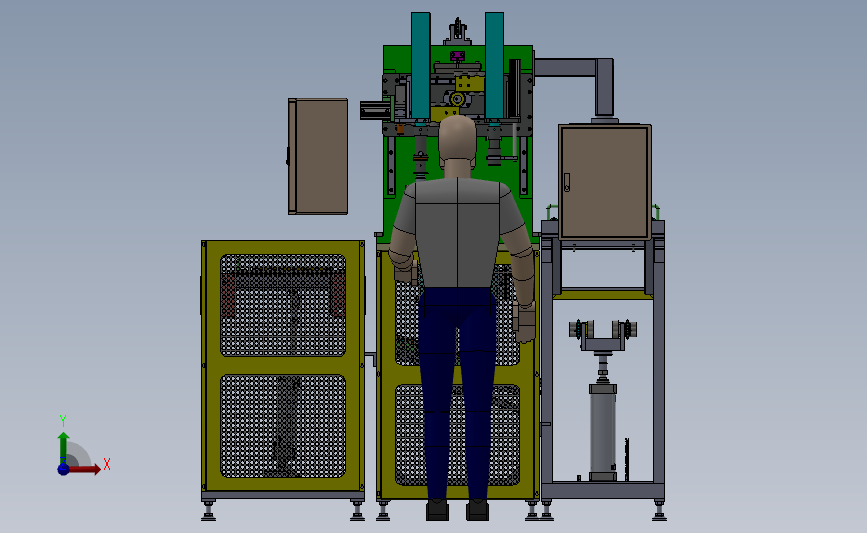
Task: Click the blue Z axis ball of triad
Action: click(64, 469)
